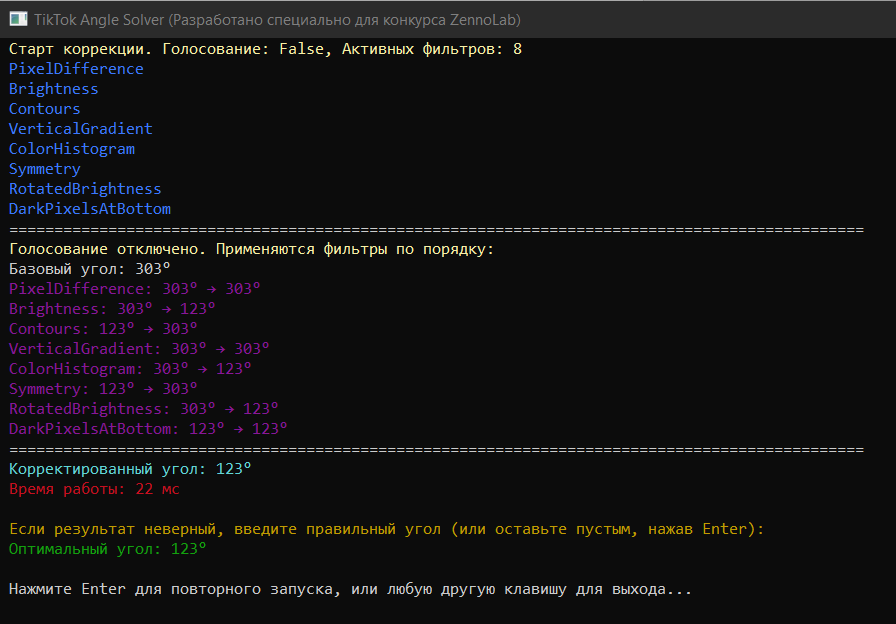Click VerticalGradient in the blue filter list
This screenshot has height=624, width=896.
(x=81, y=129)
